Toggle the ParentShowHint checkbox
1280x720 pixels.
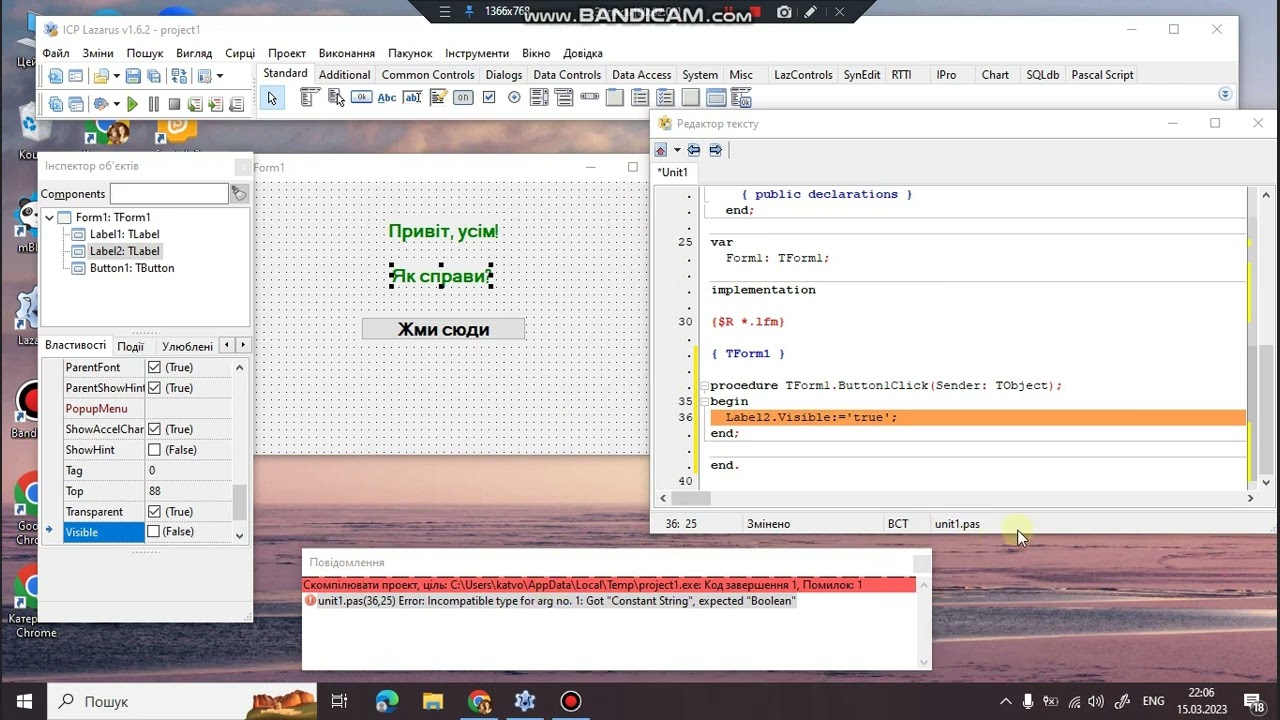pyautogui.click(x=154, y=388)
